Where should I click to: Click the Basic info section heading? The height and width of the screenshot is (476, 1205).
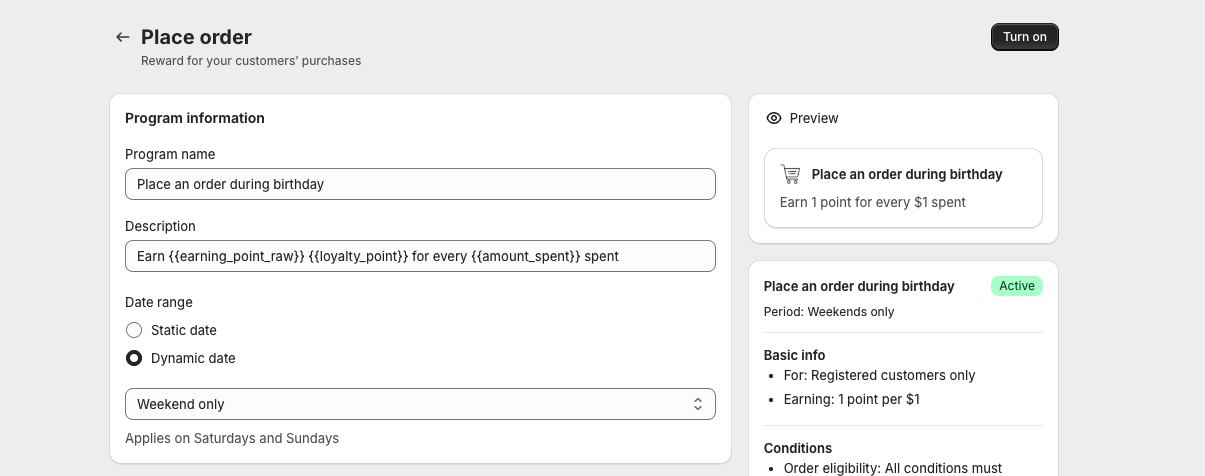click(794, 355)
